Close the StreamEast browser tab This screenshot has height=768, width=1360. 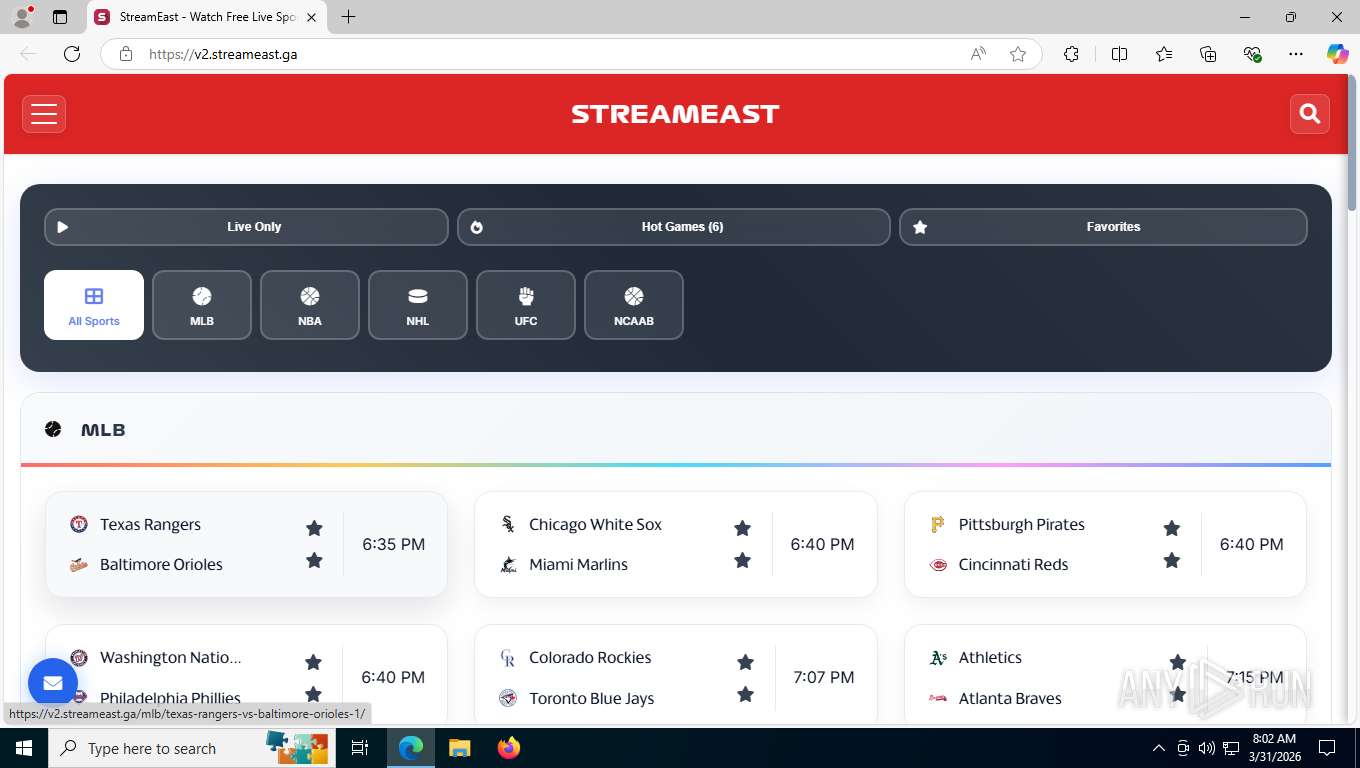(311, 17)
